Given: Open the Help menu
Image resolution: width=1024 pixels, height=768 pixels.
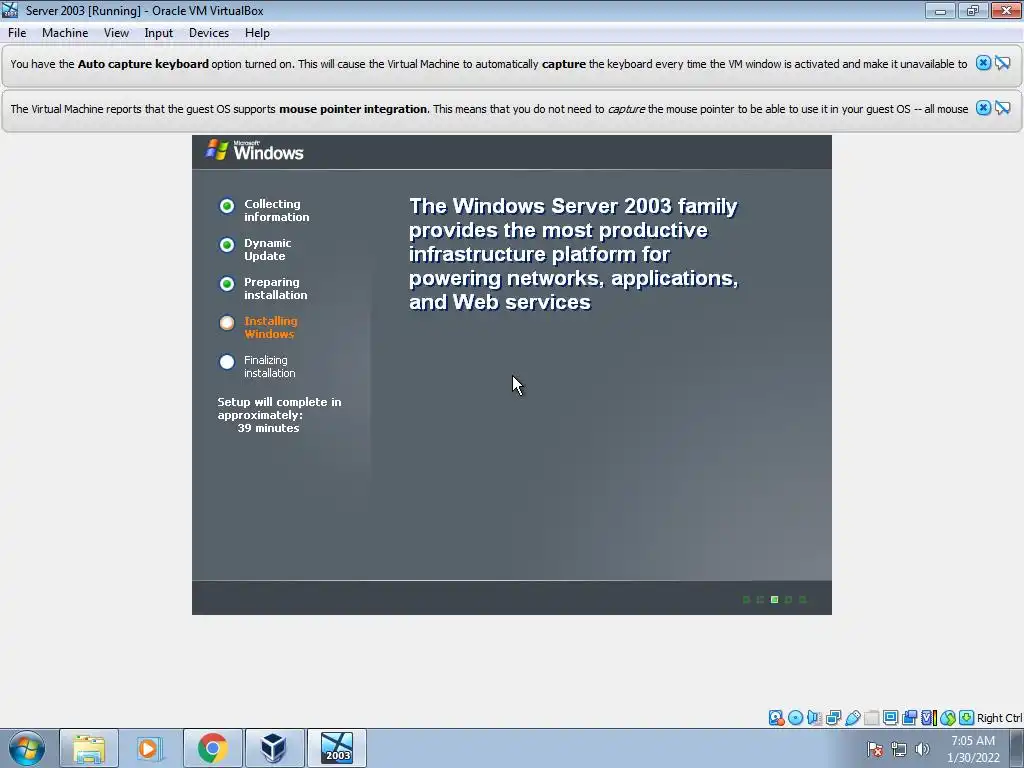Looking at the screenshot, I should (257, 33).
